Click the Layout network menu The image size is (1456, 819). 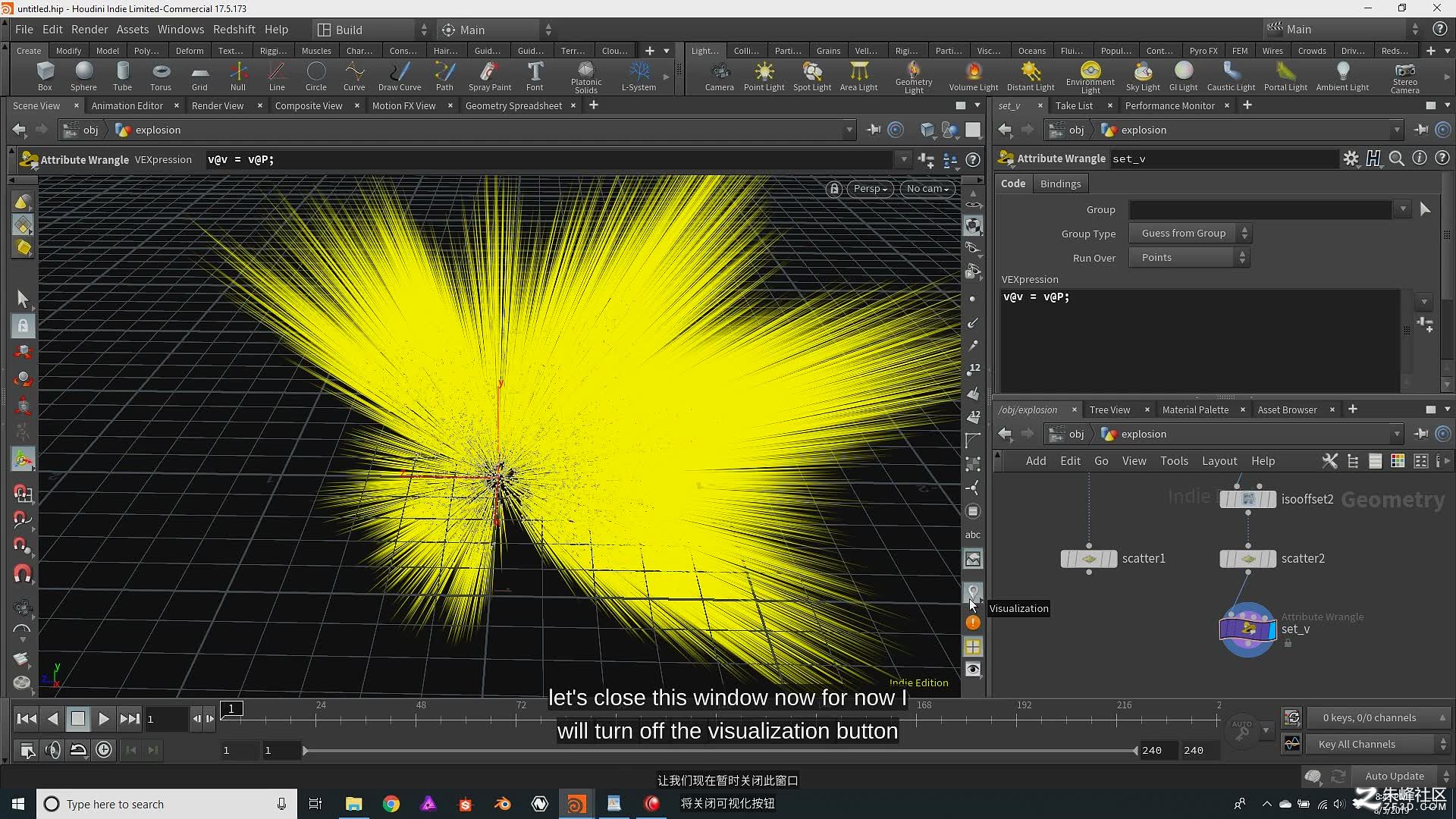click(1219, 461)
